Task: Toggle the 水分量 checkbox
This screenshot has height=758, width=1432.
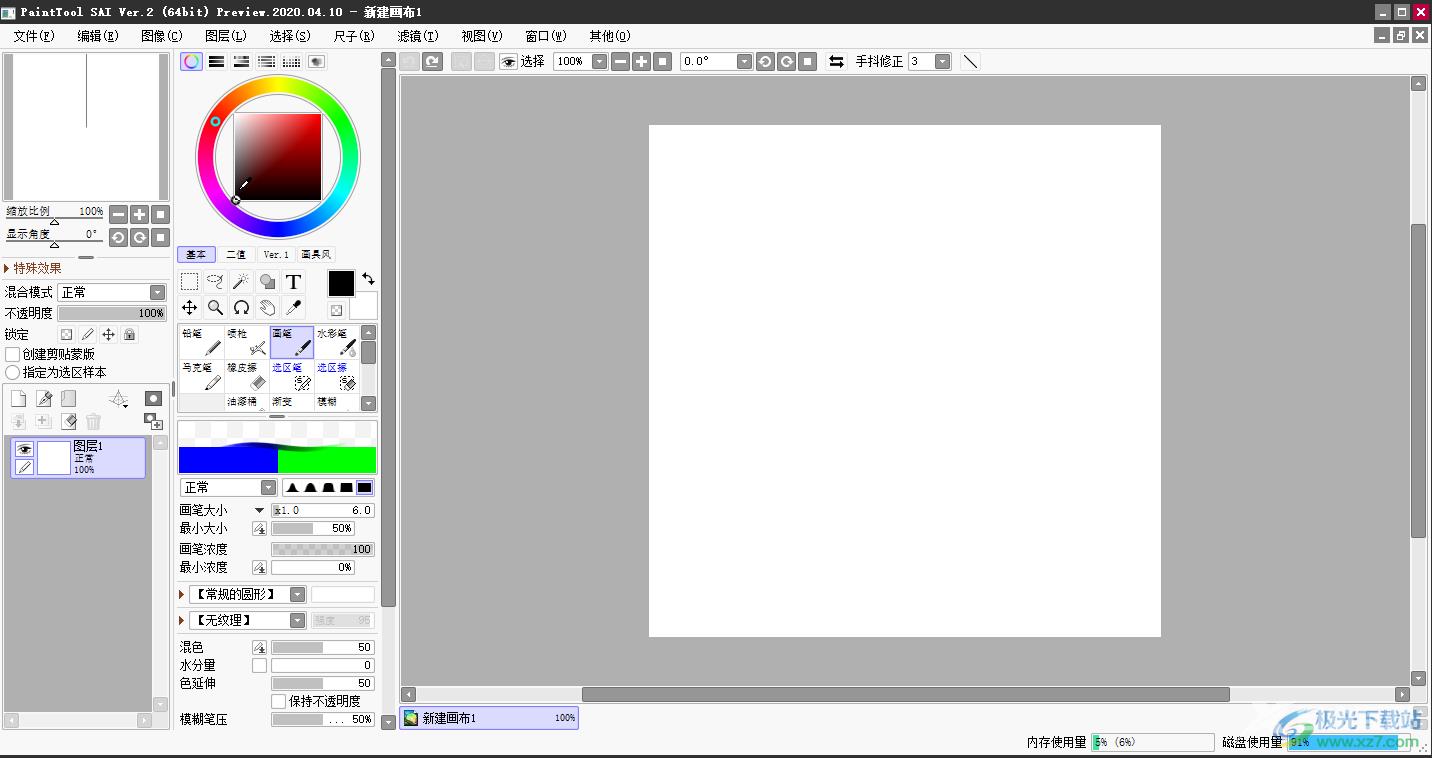Action: (x=259, y=665)
